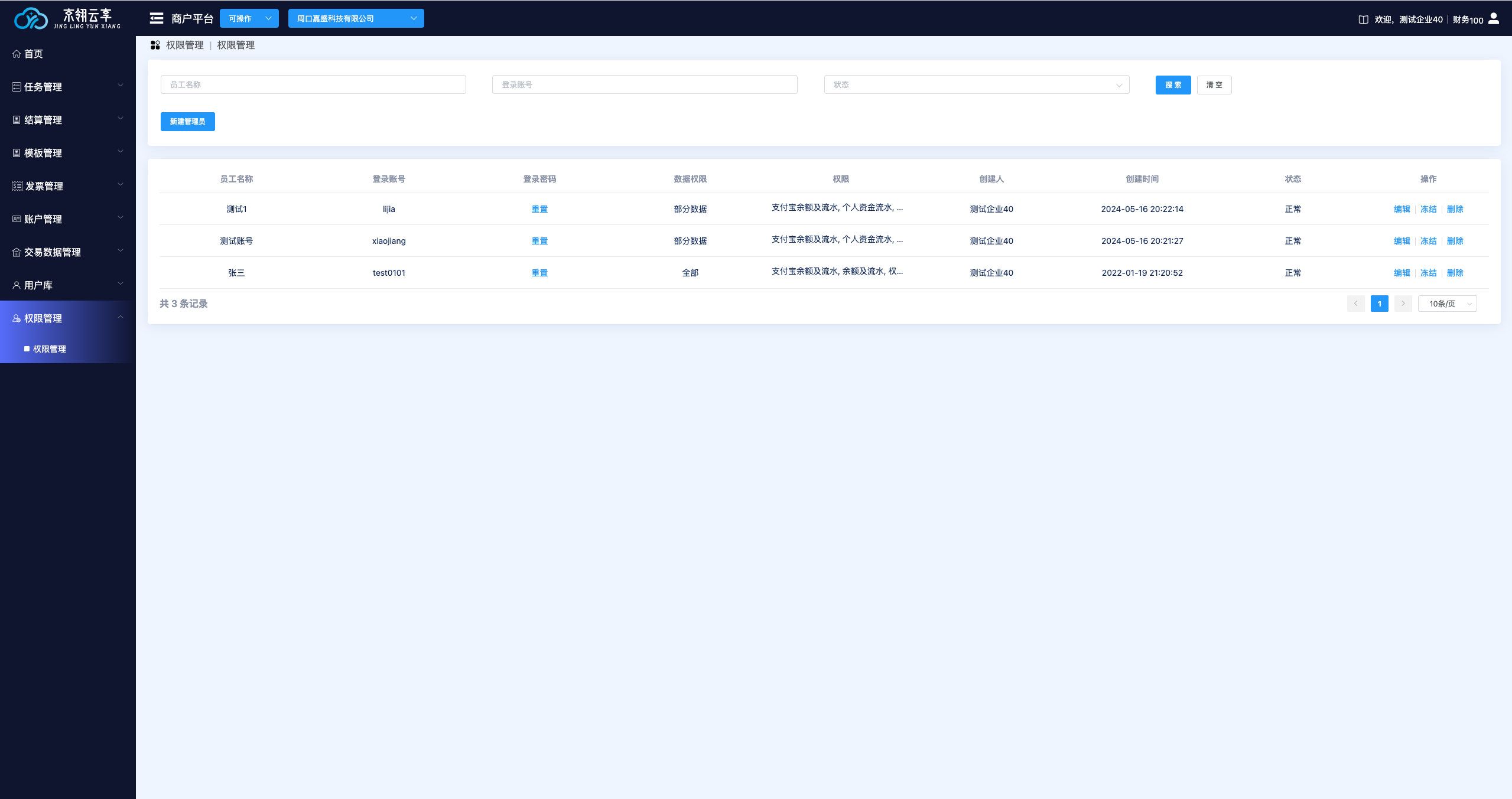
Task: Freeze the 测试1 employee account
Action: pyautogui.click(x=1428, y=209)
